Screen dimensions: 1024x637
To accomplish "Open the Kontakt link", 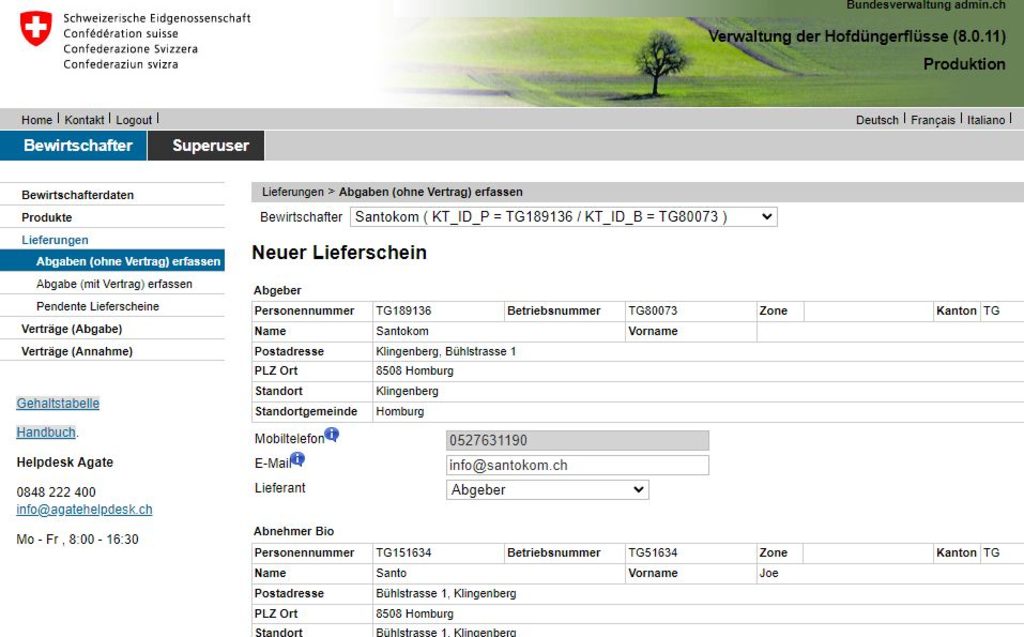I will coord(85,120).
